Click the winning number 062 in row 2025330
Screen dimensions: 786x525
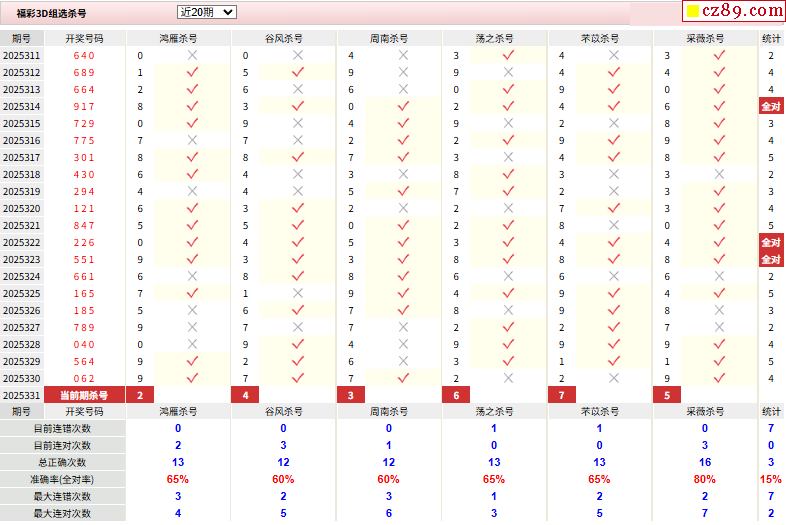(84, 379)
